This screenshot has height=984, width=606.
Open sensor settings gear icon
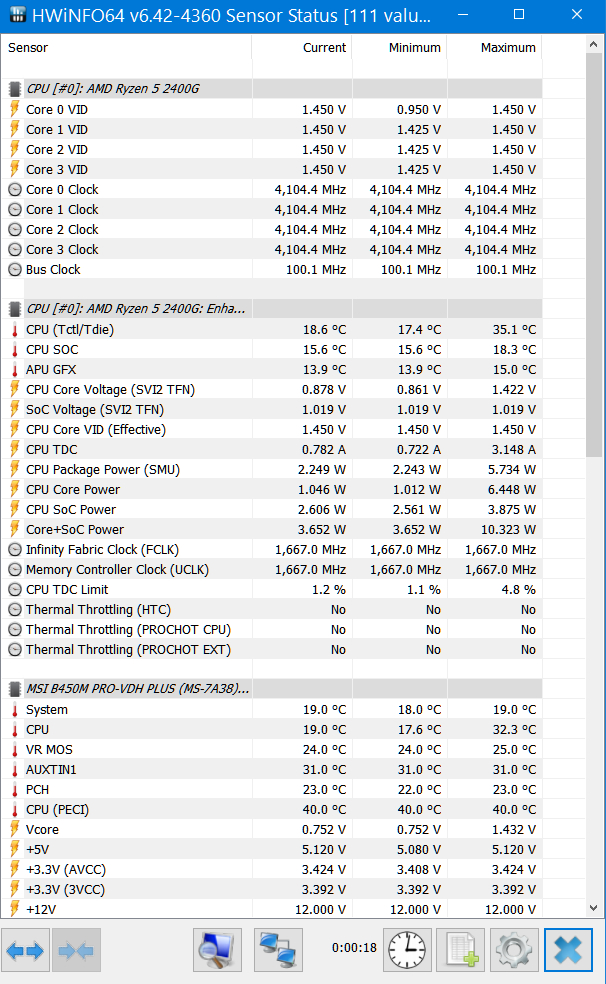[514, 951]
